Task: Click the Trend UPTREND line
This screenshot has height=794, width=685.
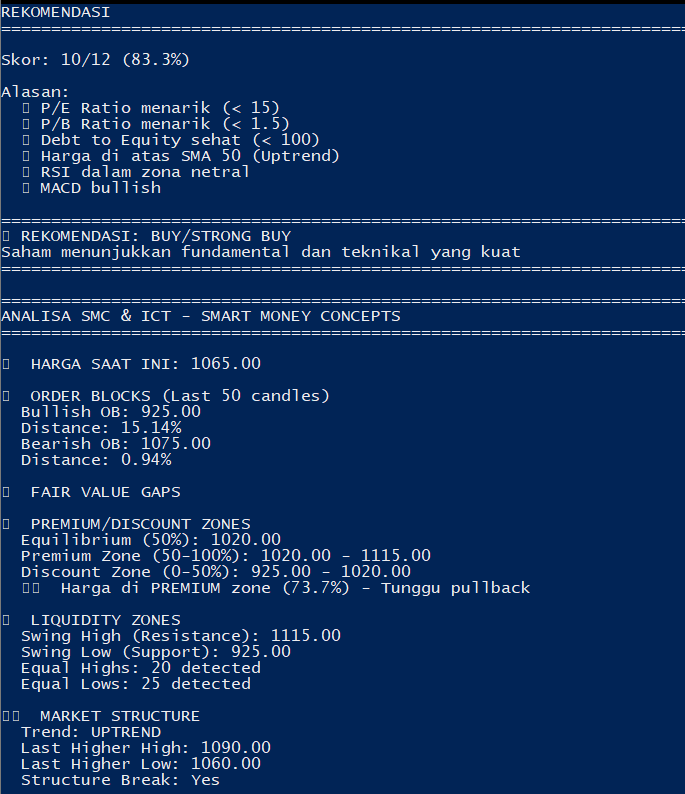Action: click(90, 732)
